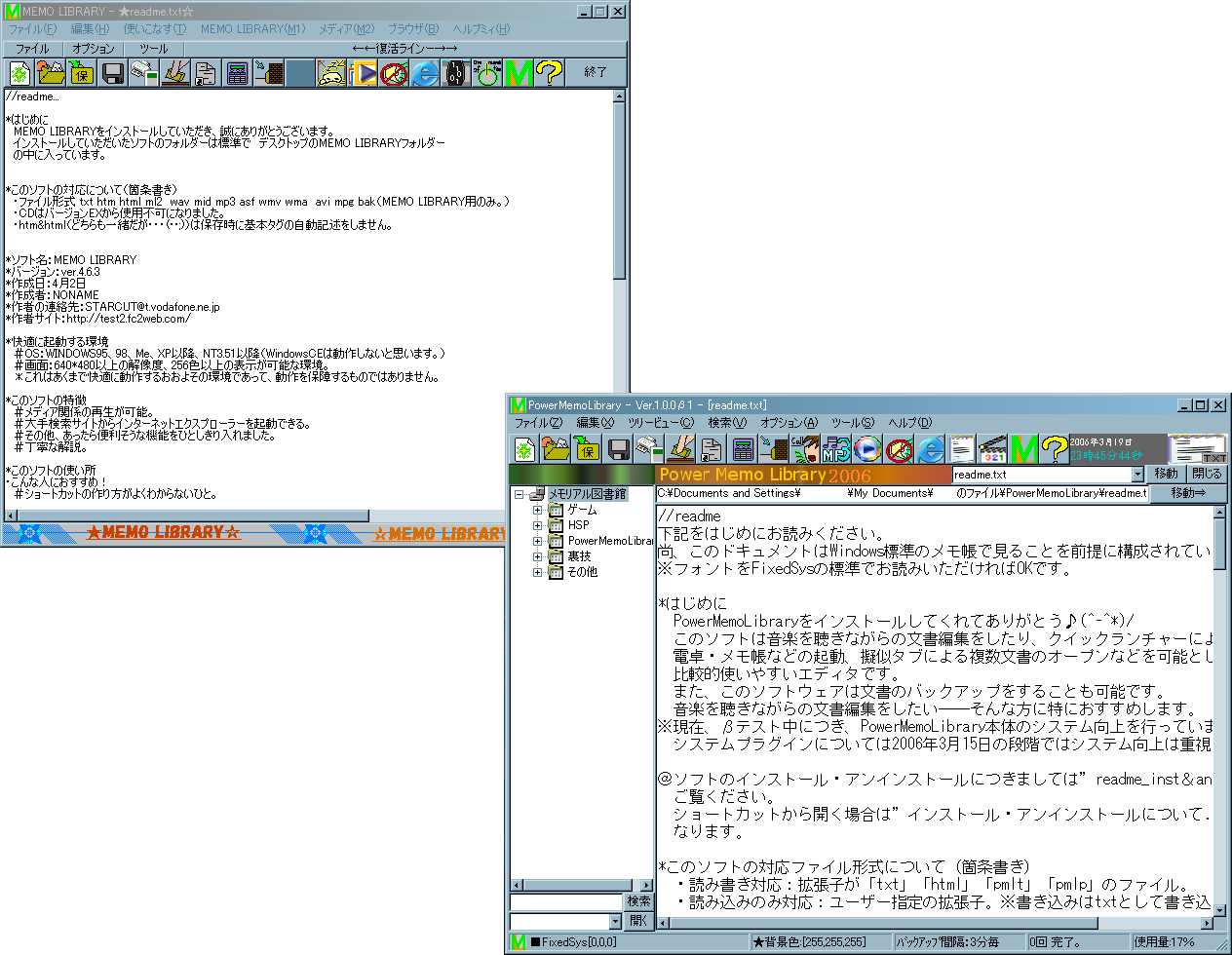Expand the その他 tree node

point(537,572)
